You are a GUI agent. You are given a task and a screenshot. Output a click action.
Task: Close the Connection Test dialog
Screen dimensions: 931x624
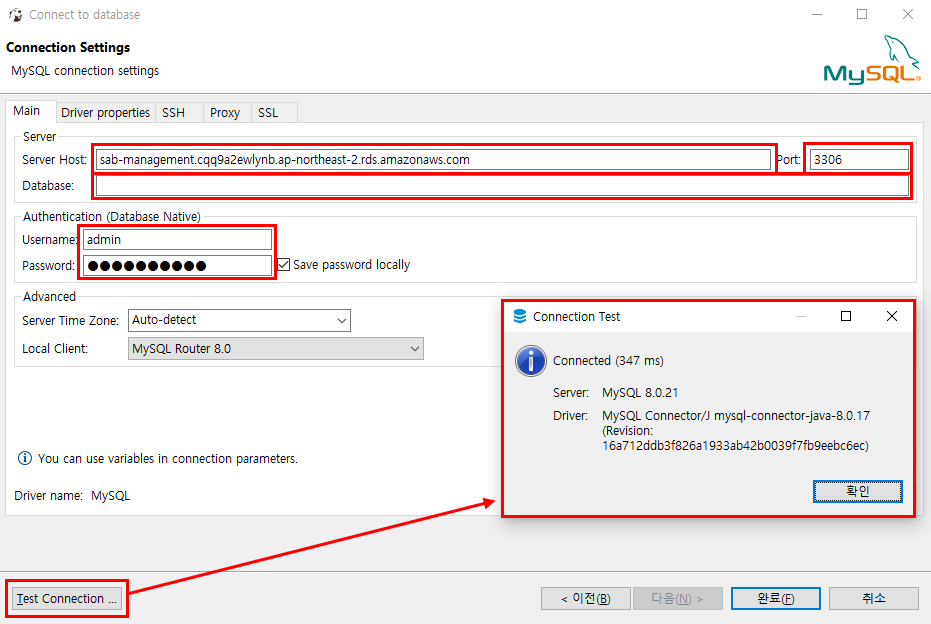pyautogui.click(x=892, y=316)
